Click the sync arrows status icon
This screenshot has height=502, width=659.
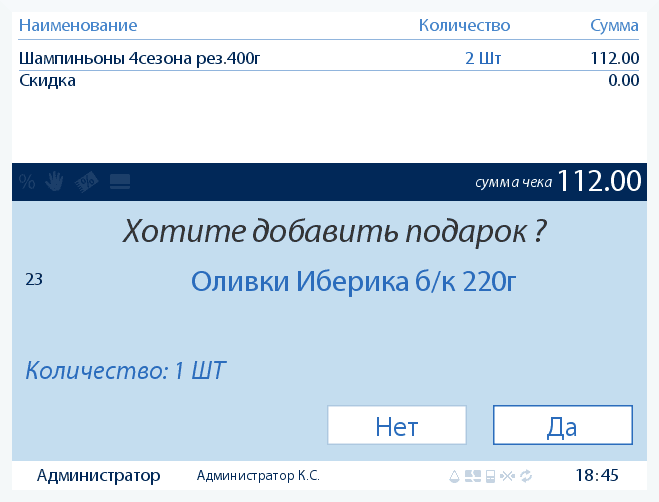click(x=526, y=476)
